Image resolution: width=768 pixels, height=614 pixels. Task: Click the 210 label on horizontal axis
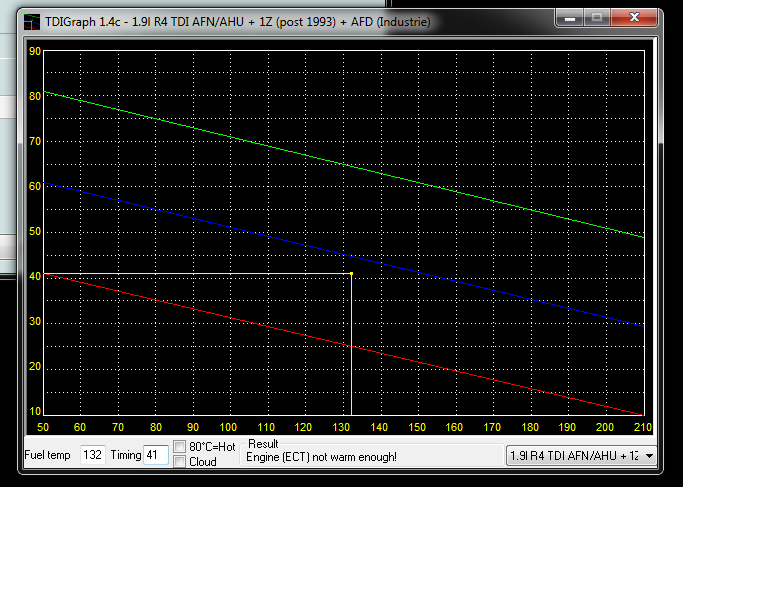click(642, 427)
